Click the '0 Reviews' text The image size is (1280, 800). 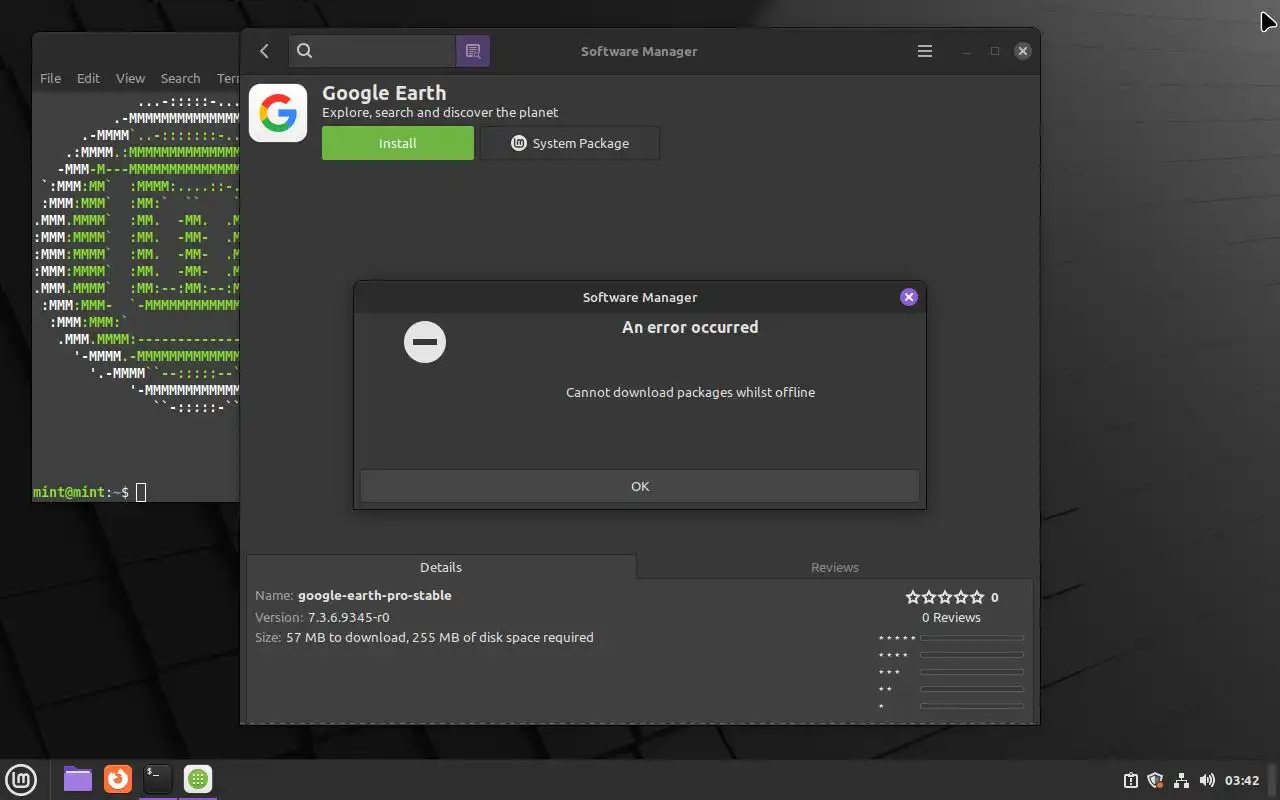point(951,617)
